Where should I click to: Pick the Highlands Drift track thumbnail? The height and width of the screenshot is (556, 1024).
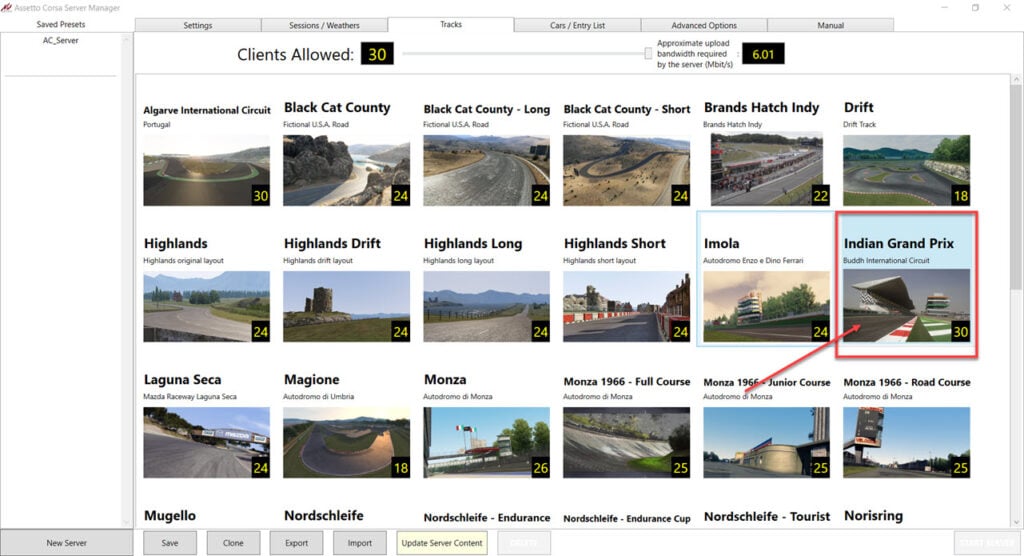tap(347, 306)
